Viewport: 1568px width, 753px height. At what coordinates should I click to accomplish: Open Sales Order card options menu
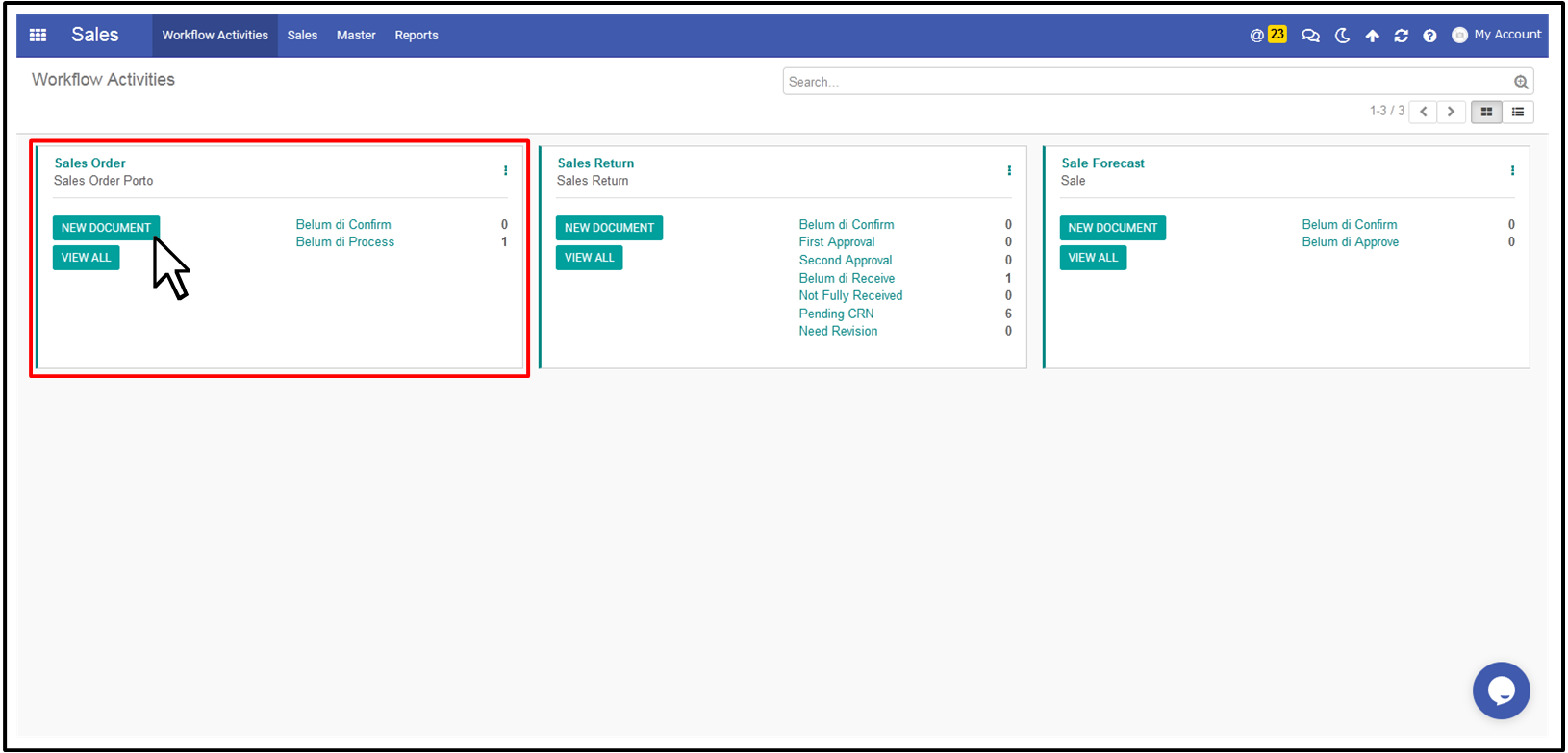pos(505,171)
